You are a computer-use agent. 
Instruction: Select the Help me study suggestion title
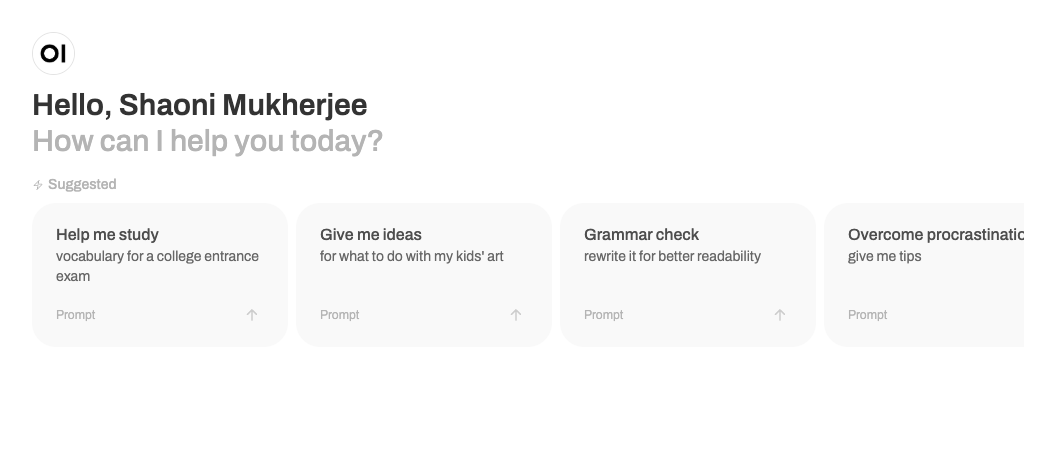pyautogui.click(x=107, y=235)
